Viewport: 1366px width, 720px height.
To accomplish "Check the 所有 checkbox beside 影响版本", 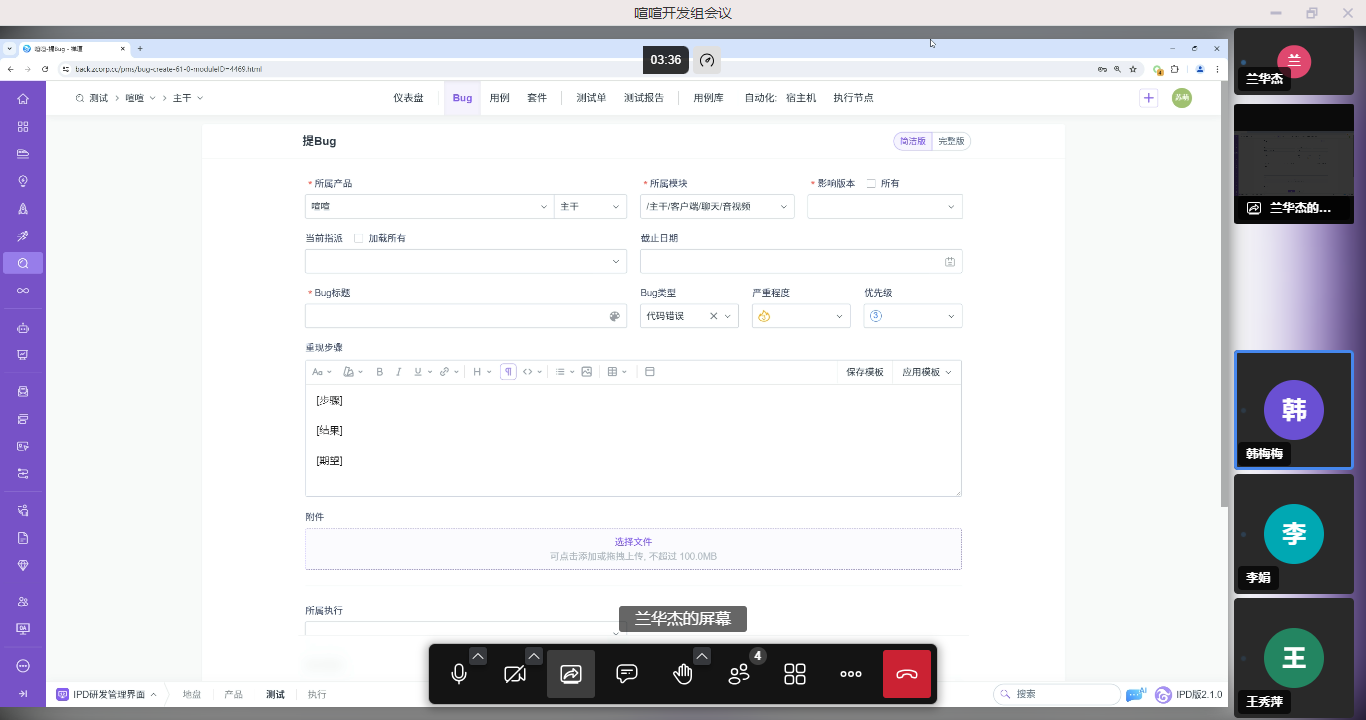I will click(x=872, y=184).
